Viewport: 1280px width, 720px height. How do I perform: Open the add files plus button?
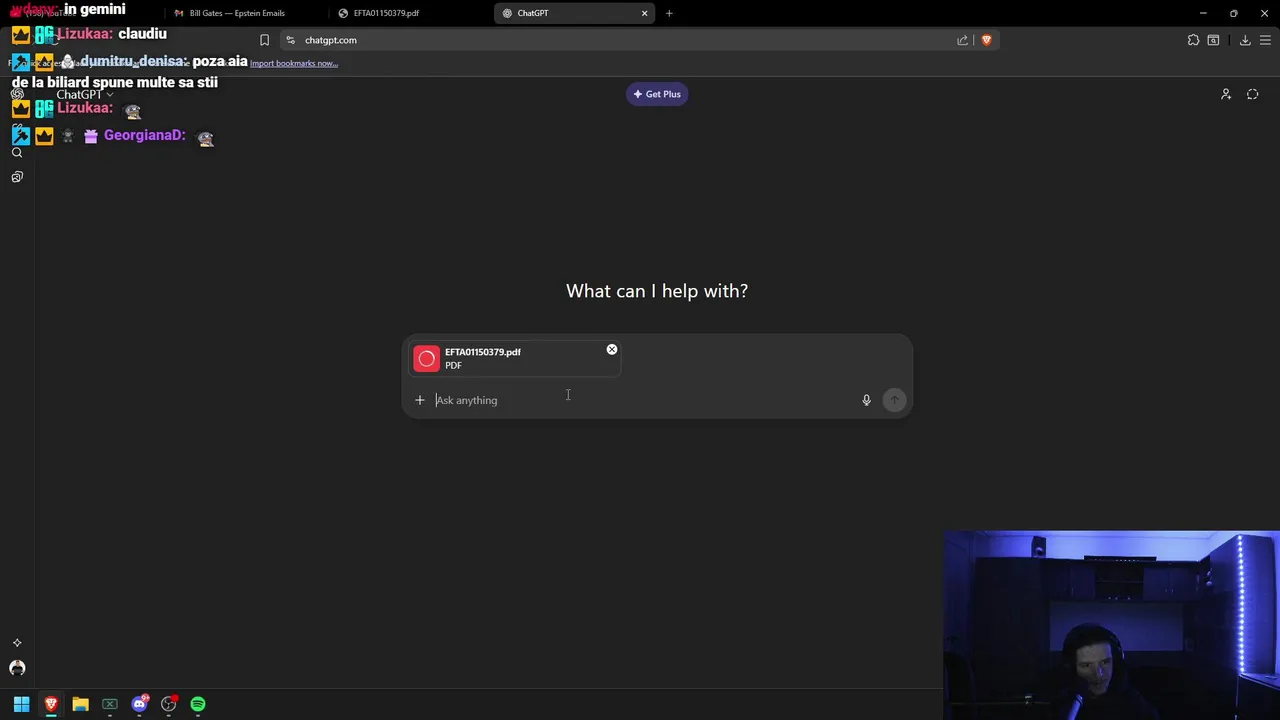coord(420,400)
